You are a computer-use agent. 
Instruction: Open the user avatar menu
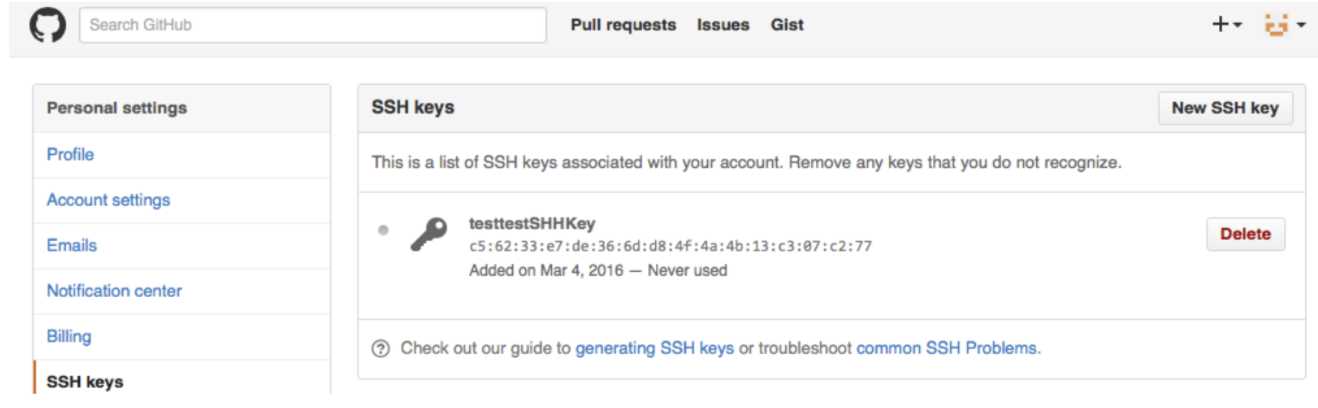pos(1285,25)
